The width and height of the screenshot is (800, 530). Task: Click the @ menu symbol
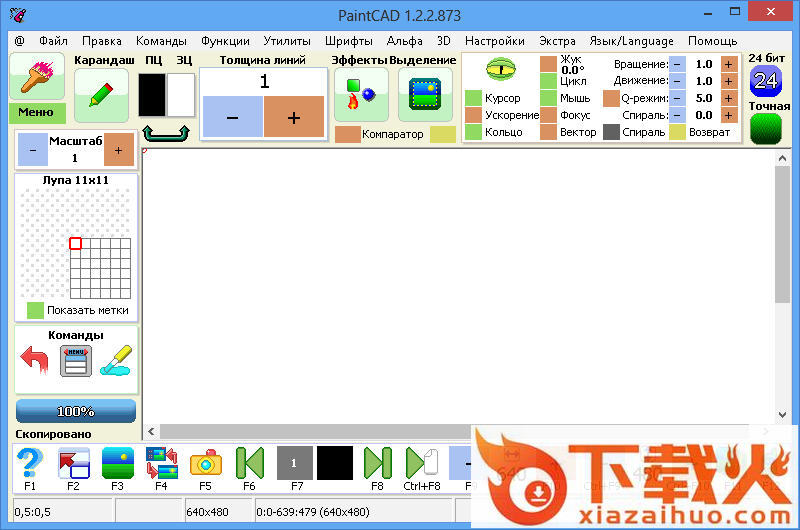(x=19, y=41)
